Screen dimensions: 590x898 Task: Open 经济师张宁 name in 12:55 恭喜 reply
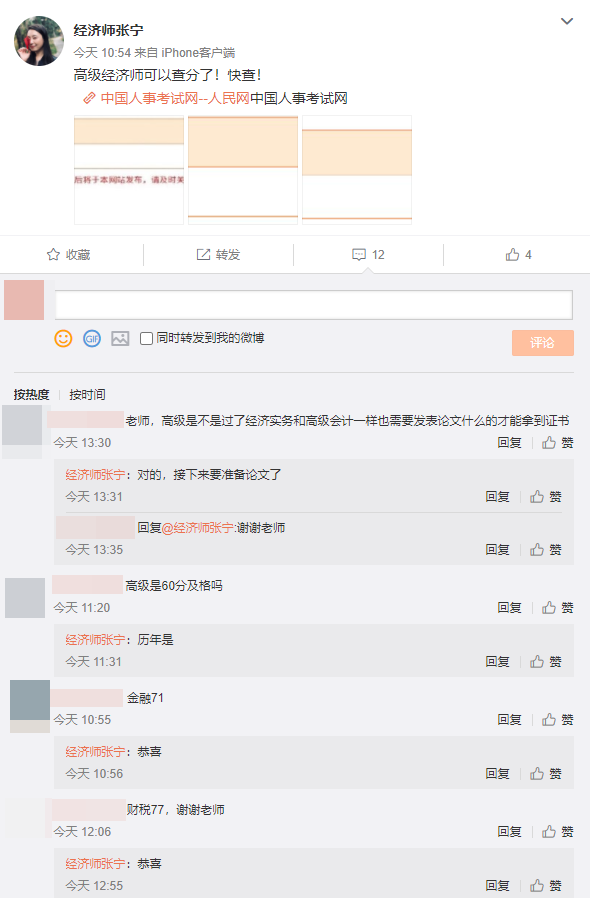coord(95,864)
